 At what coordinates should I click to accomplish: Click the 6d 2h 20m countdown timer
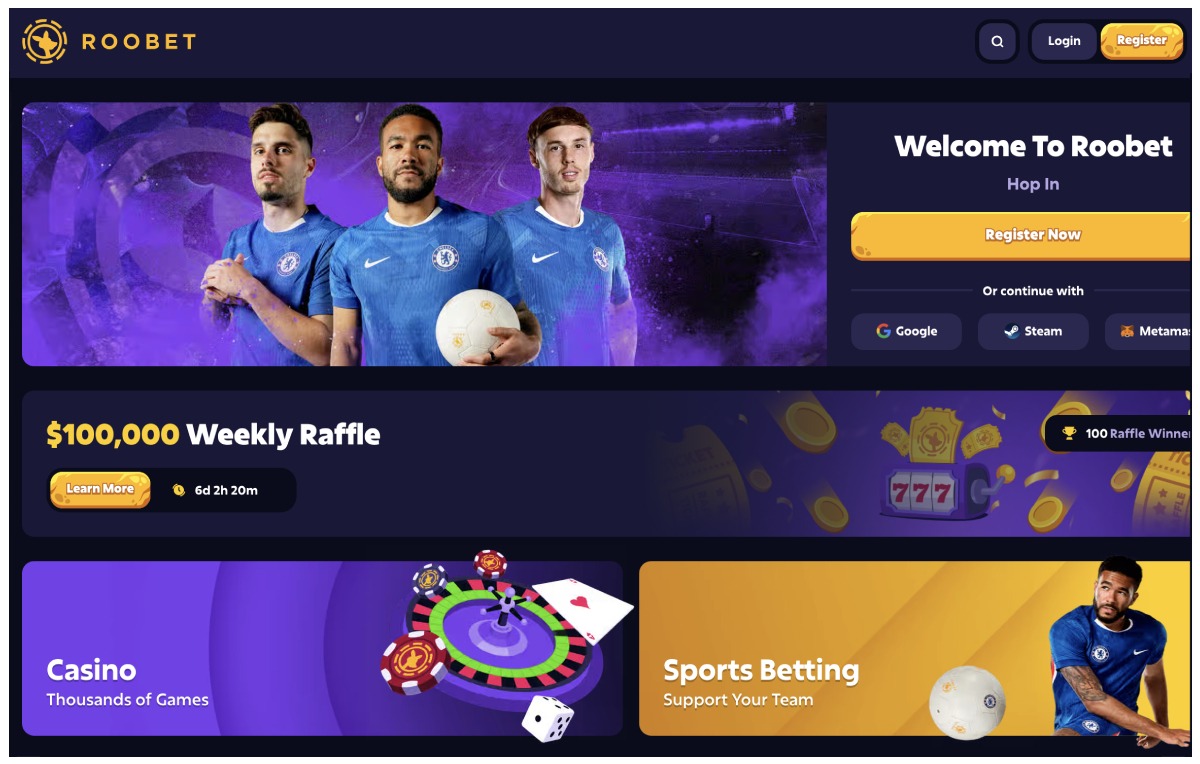(226, 490)
